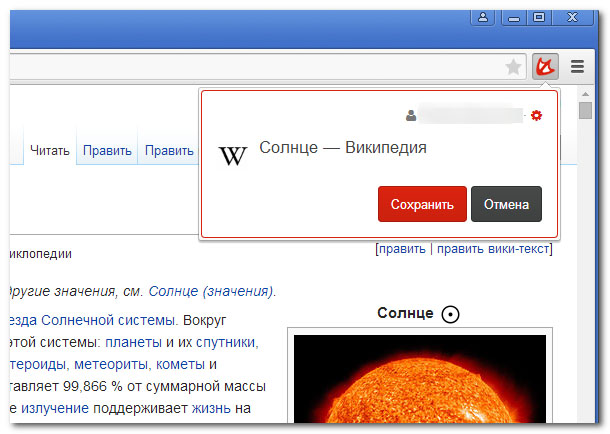Maximize the browser window
The image size is (610, 434).
point(538,18)
